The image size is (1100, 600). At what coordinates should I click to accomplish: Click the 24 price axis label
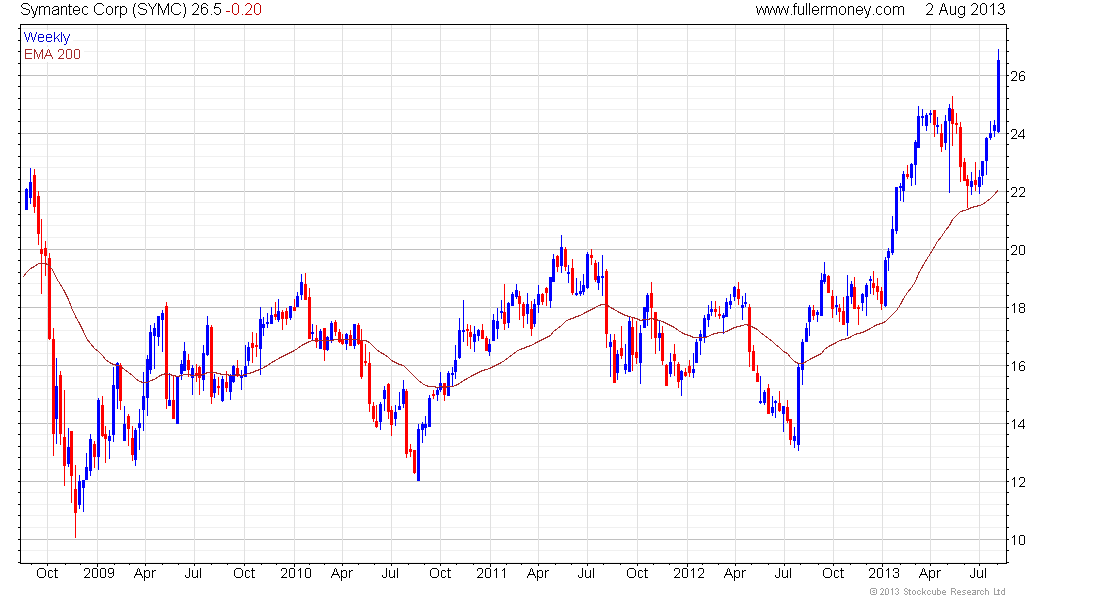(x=1017, y=134)
